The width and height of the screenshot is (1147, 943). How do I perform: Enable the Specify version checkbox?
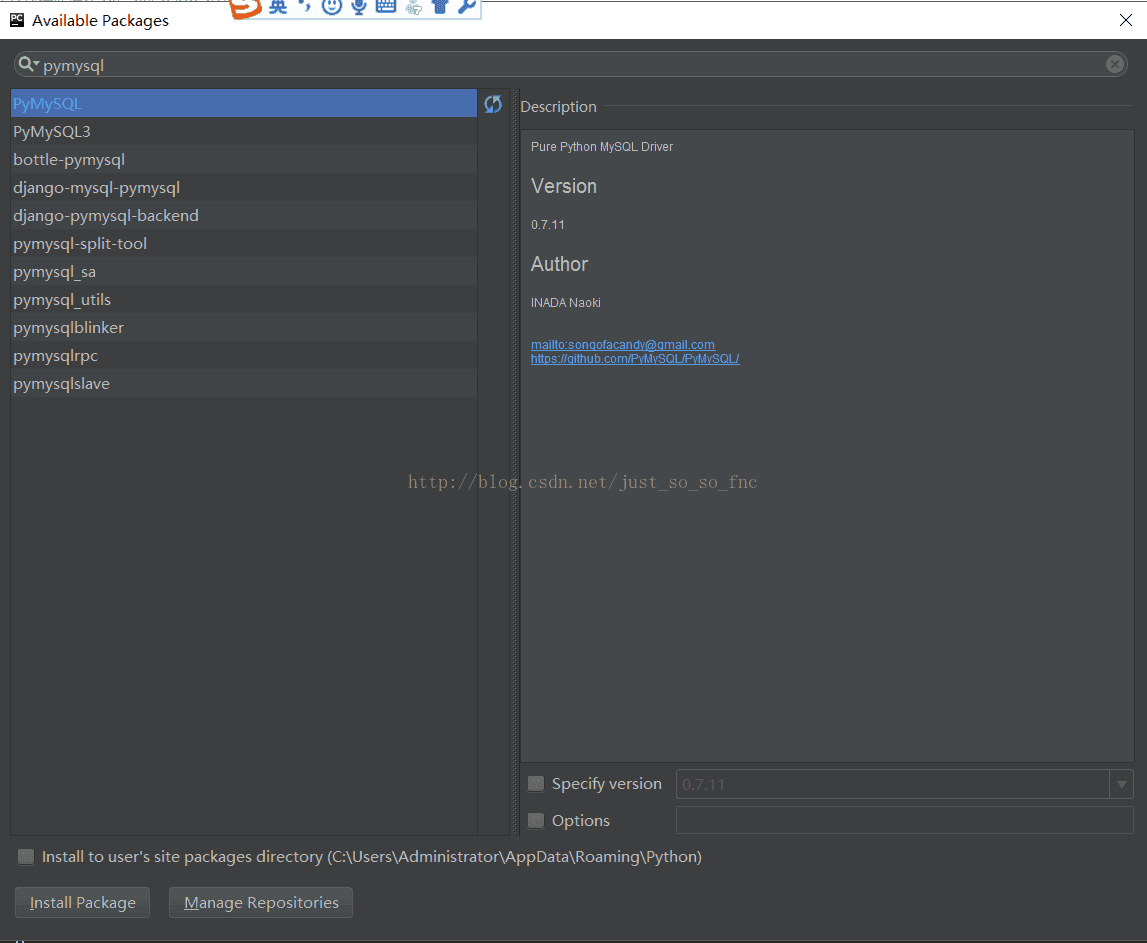(x=535, y=784)
